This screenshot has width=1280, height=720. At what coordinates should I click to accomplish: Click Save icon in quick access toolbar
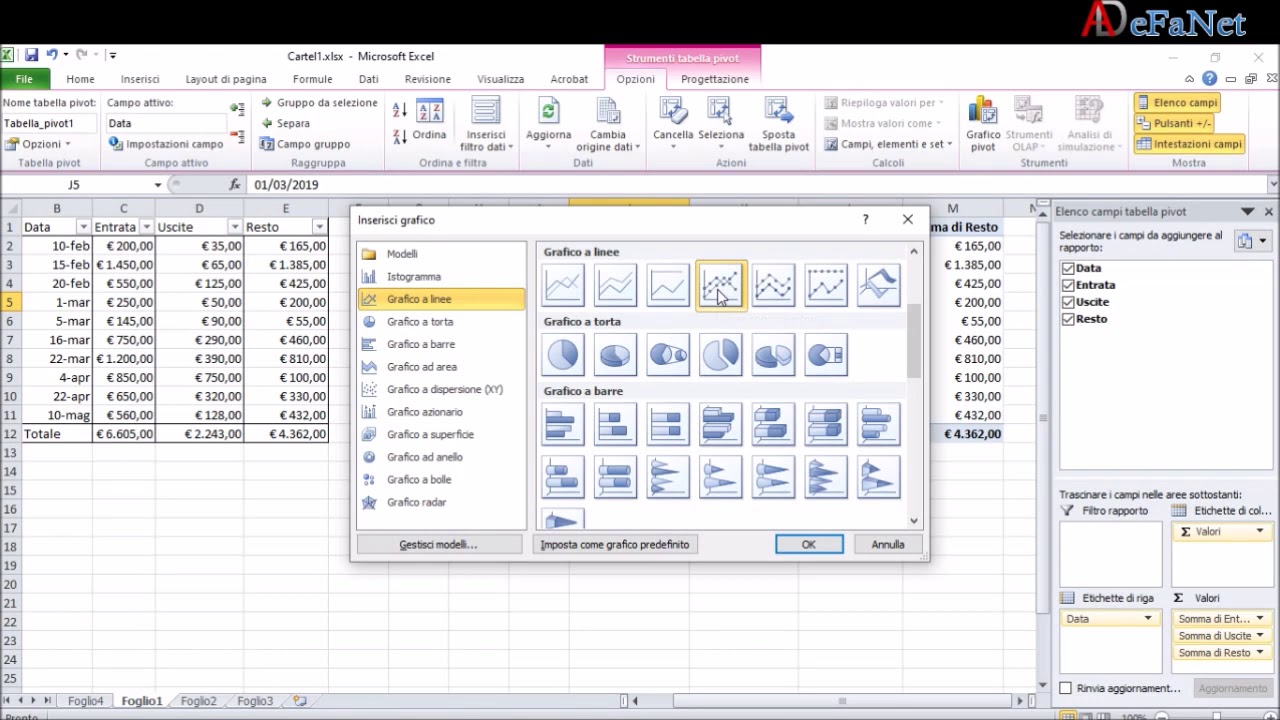pyautogui.click(x=31, y=55)
